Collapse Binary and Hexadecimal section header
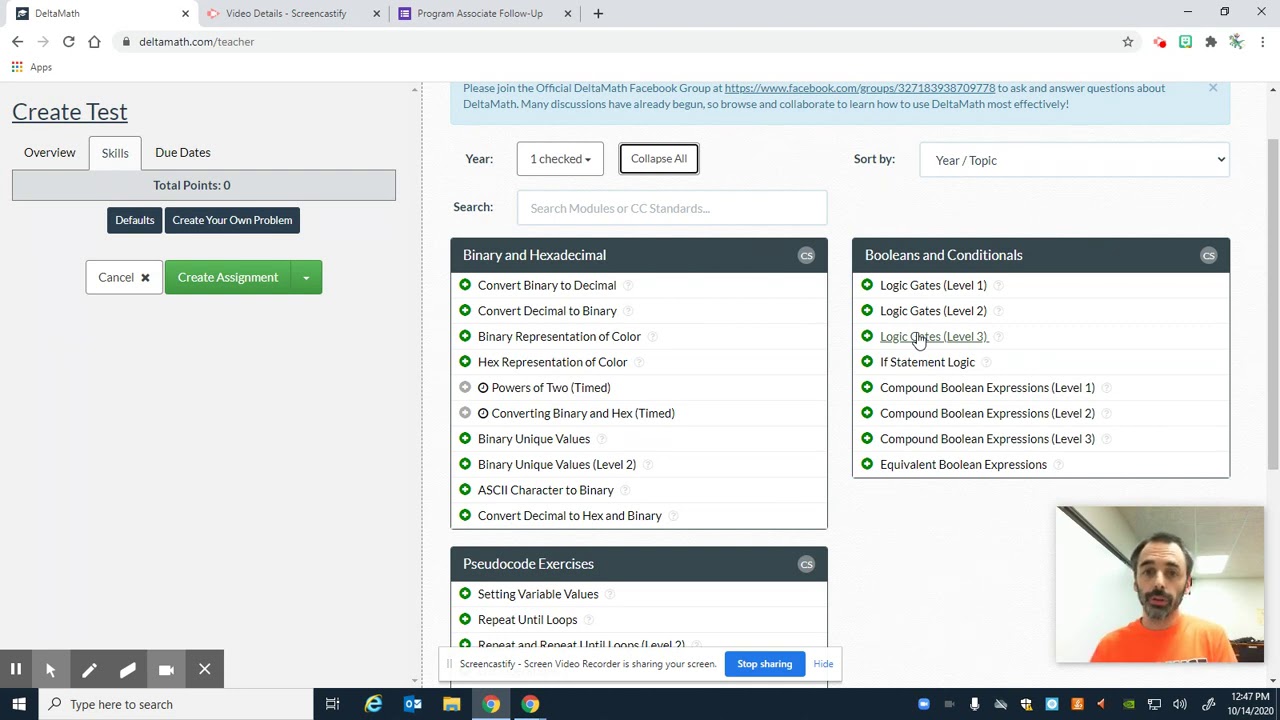The image size is (1280, 720). (639, 255)
